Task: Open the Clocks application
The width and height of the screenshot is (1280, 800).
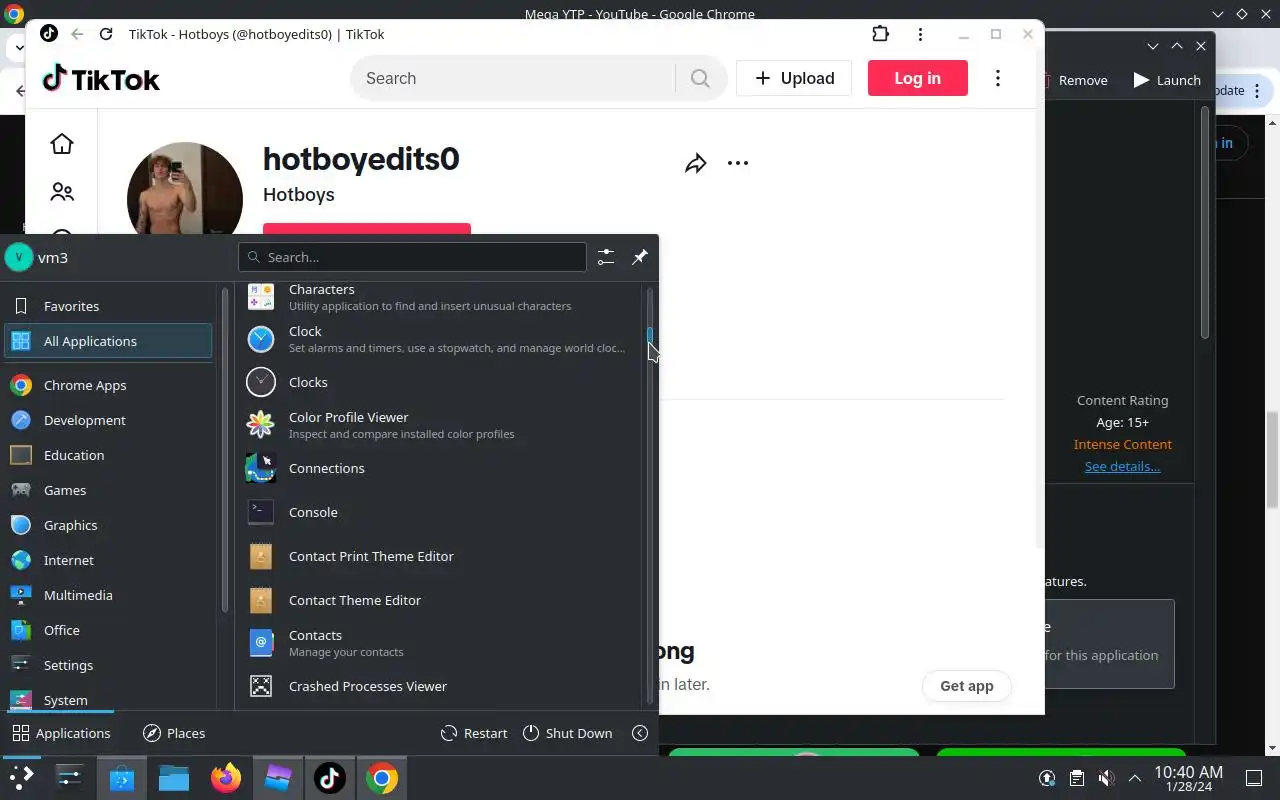Action: [440, 382]
